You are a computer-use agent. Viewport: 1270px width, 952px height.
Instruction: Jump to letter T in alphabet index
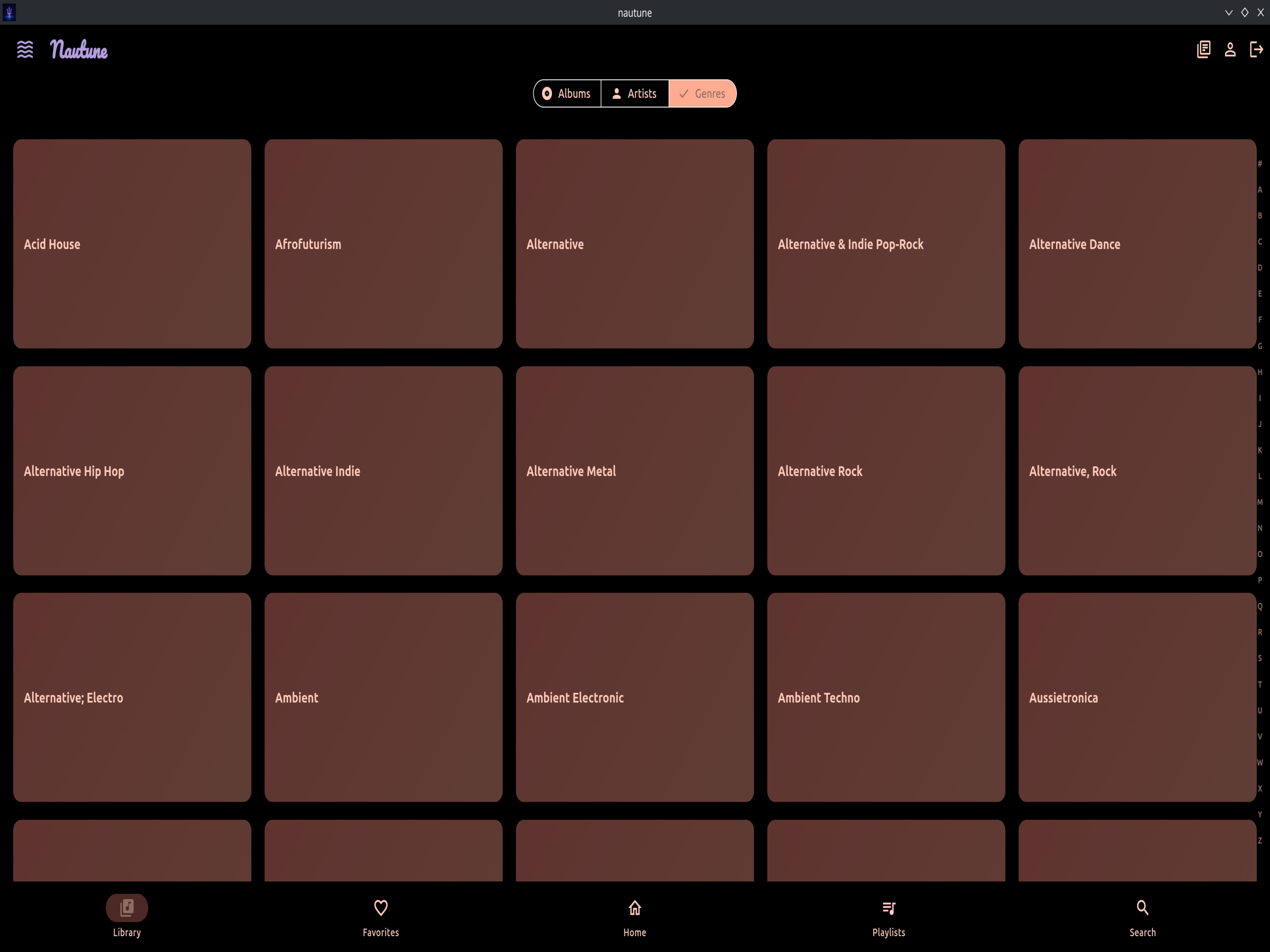[x=1260, y=684]
